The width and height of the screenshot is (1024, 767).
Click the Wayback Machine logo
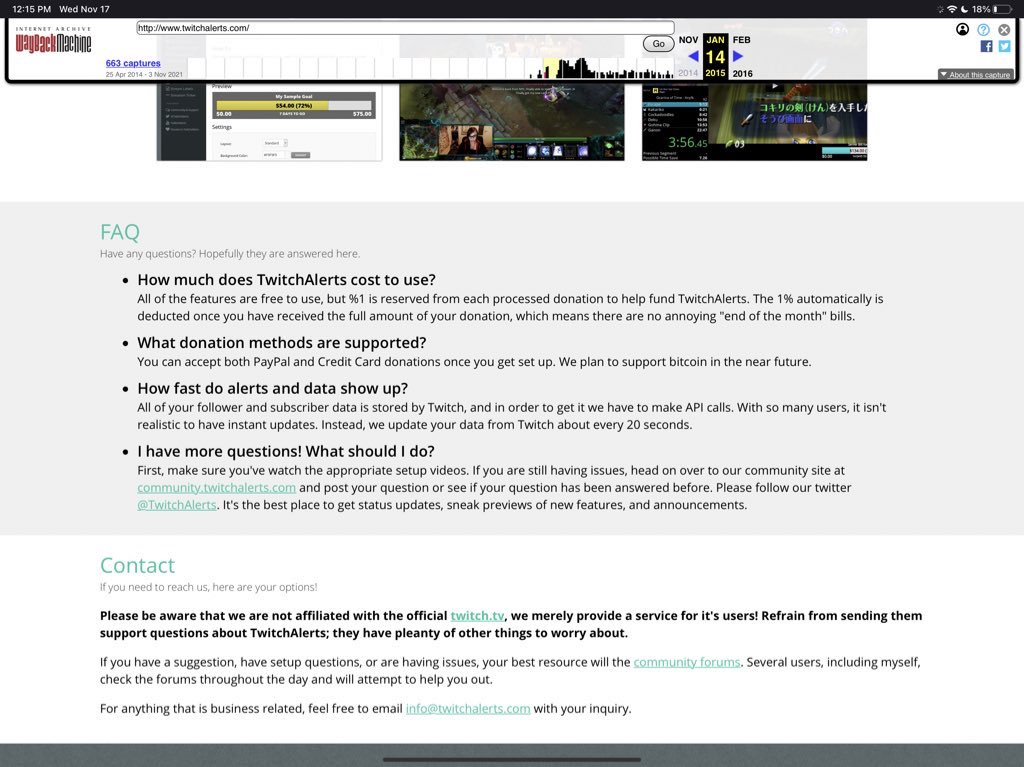click(54, 40)
